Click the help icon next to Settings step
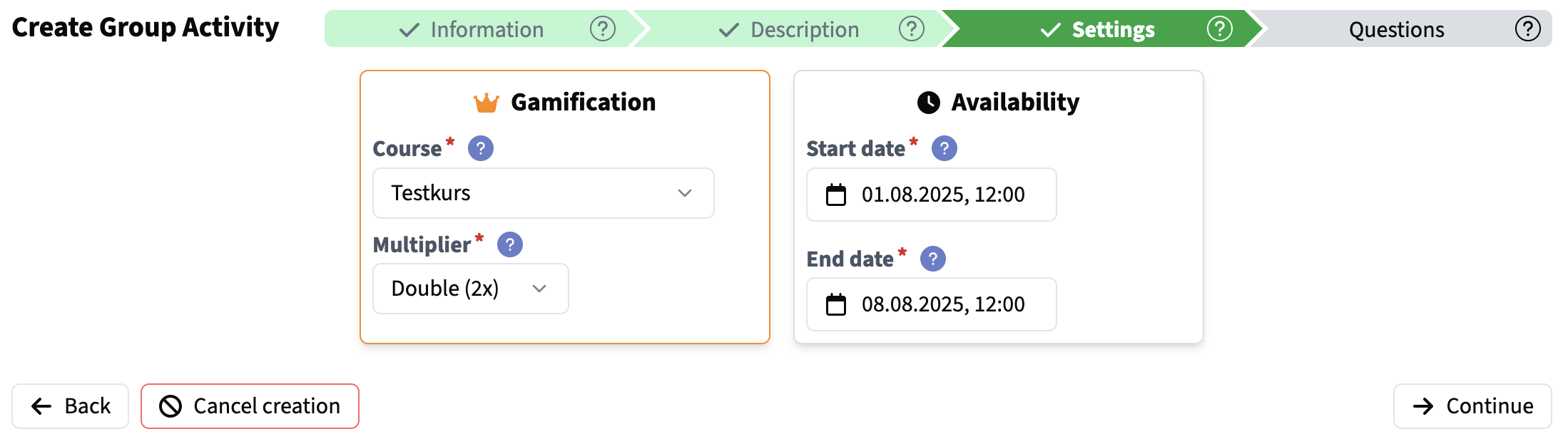1568x439 pixels. pyautogui.click(x=1220, y=29)
